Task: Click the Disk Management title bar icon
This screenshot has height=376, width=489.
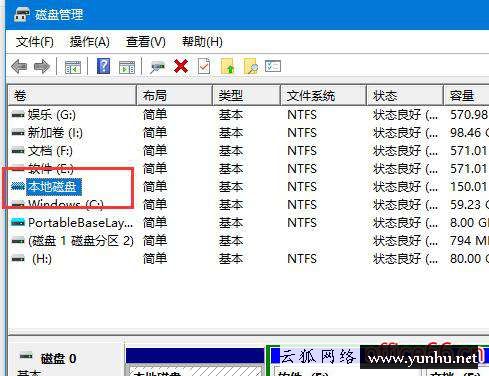Action: [22, 15]
